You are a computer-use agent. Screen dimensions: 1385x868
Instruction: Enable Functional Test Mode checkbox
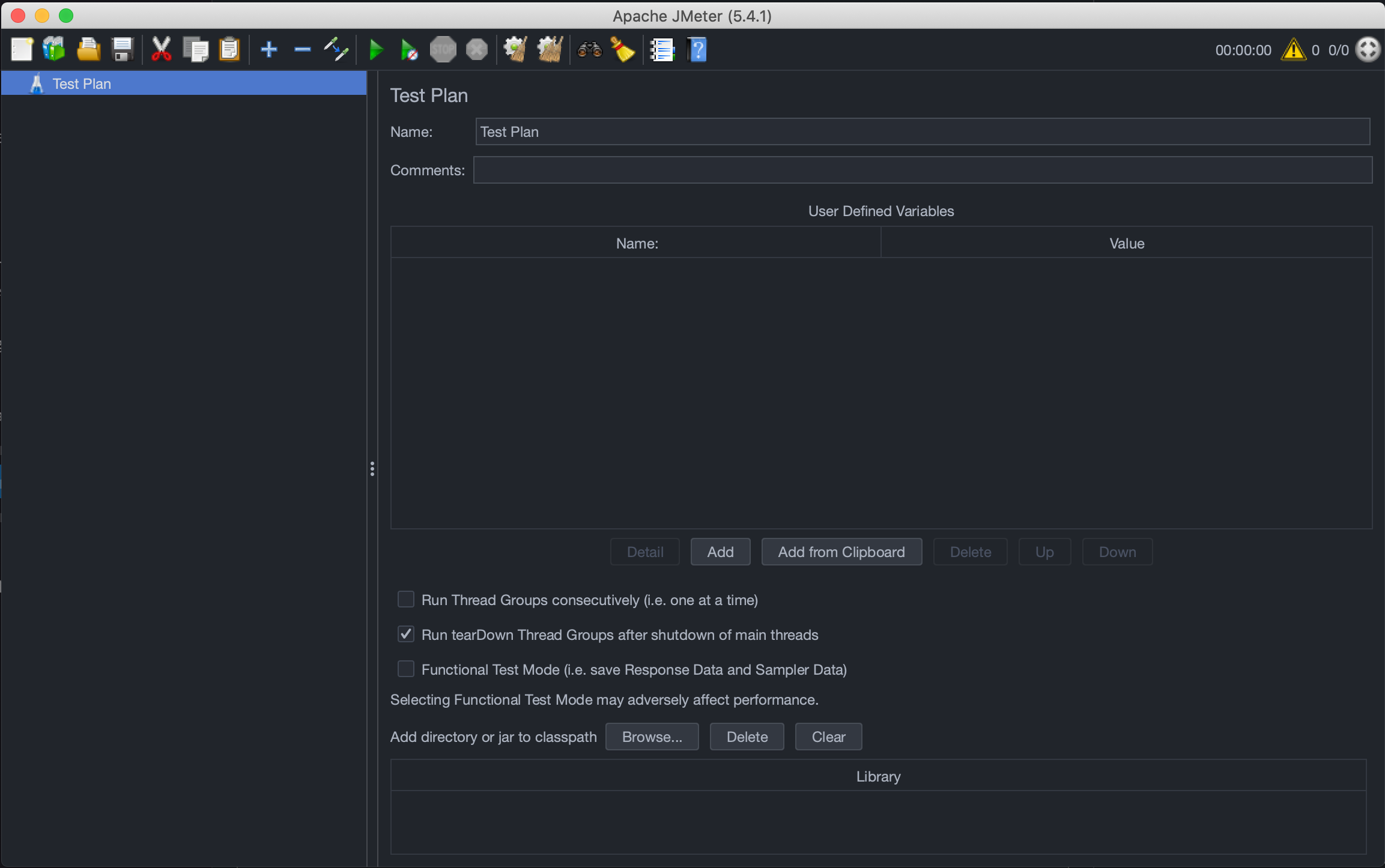(x=406, y=669)
